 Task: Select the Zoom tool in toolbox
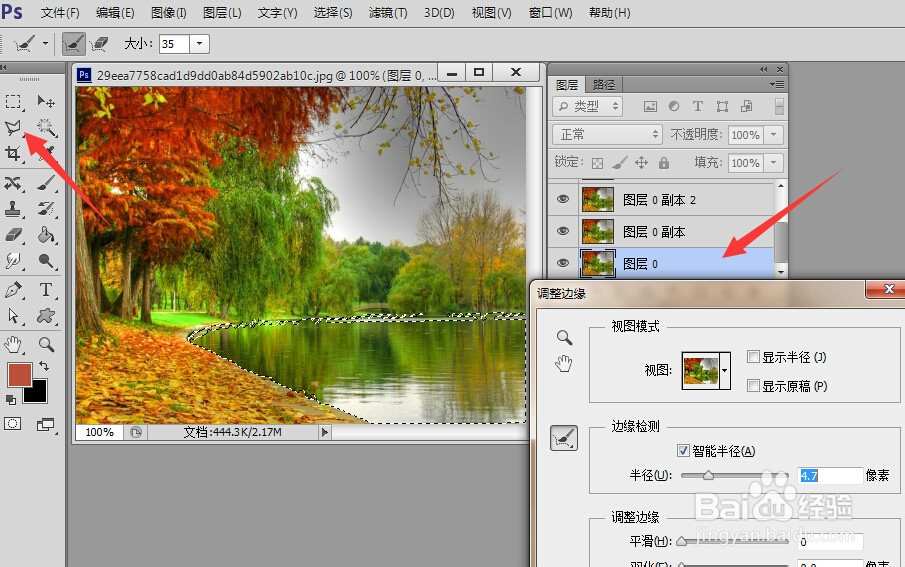pyautogui.click(x=46, y=345)
